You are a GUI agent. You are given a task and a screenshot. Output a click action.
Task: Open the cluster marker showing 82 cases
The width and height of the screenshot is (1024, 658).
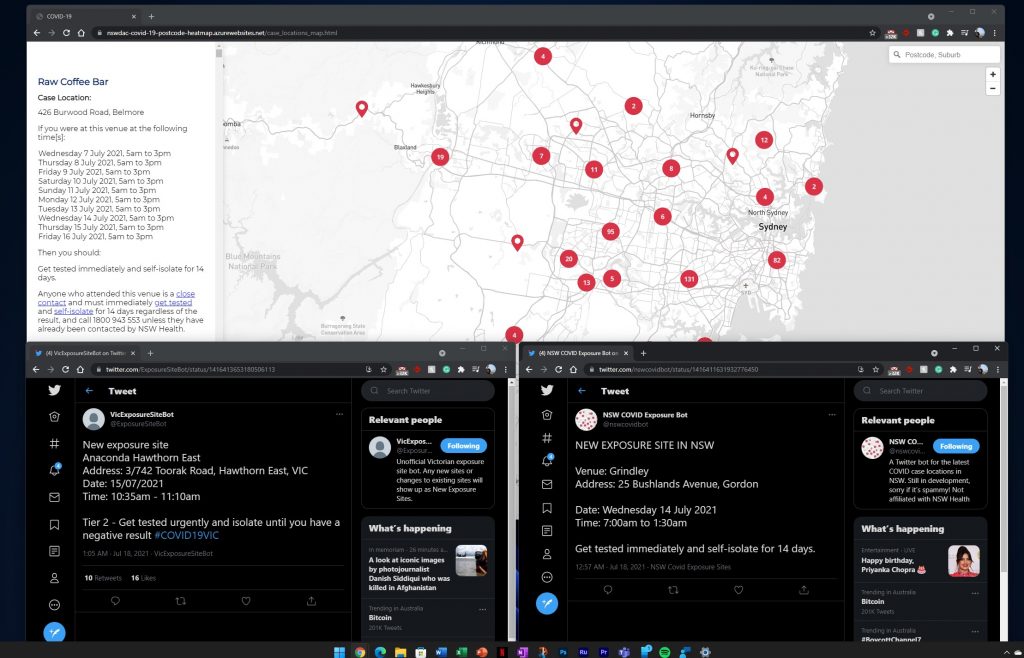point(776,260)
